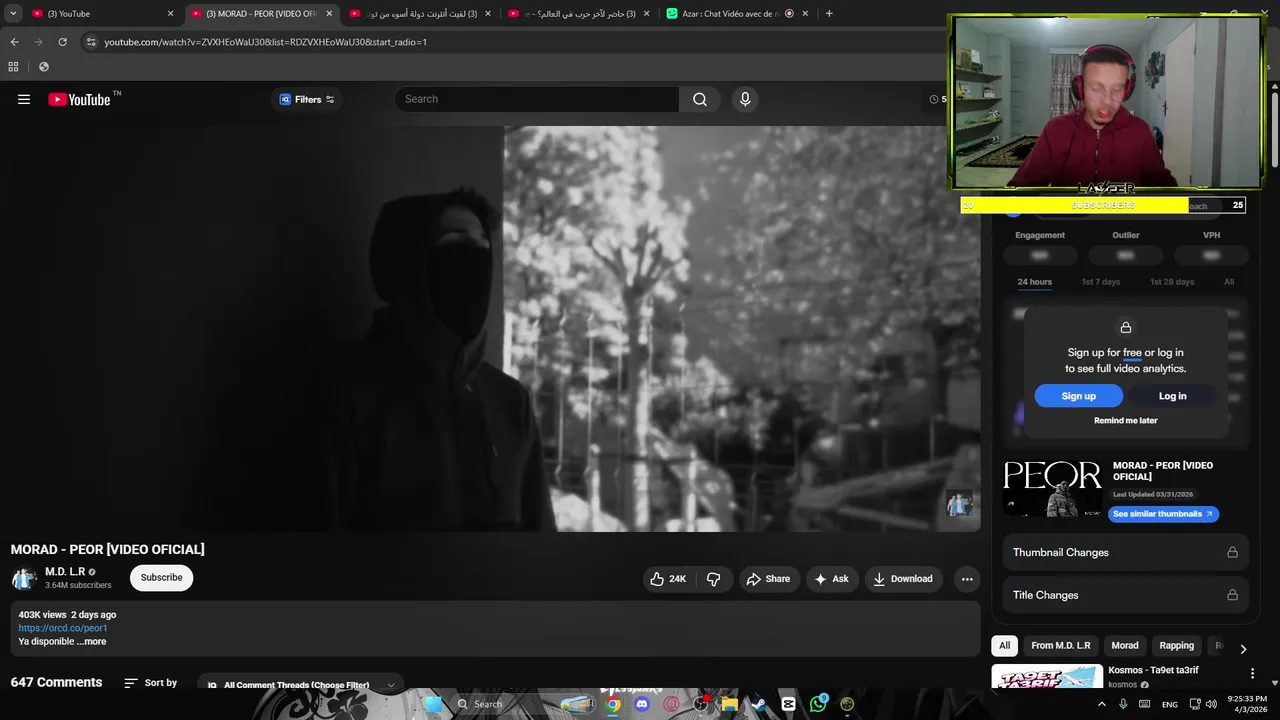Viewport: 1280px width, 720px height.
Task: Show hidden system tray icons
Action: click(x=1102, y=704)
